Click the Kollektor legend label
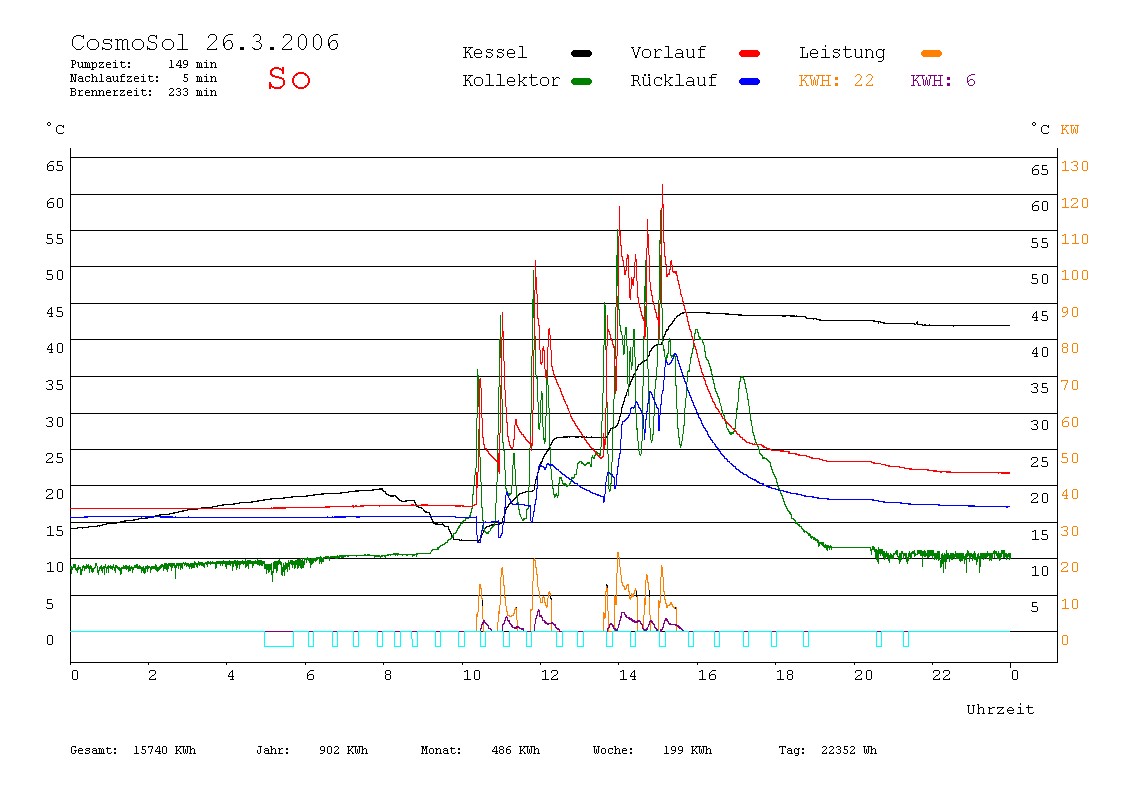This screenshot has height=812, width=1148. click(511, 81)
